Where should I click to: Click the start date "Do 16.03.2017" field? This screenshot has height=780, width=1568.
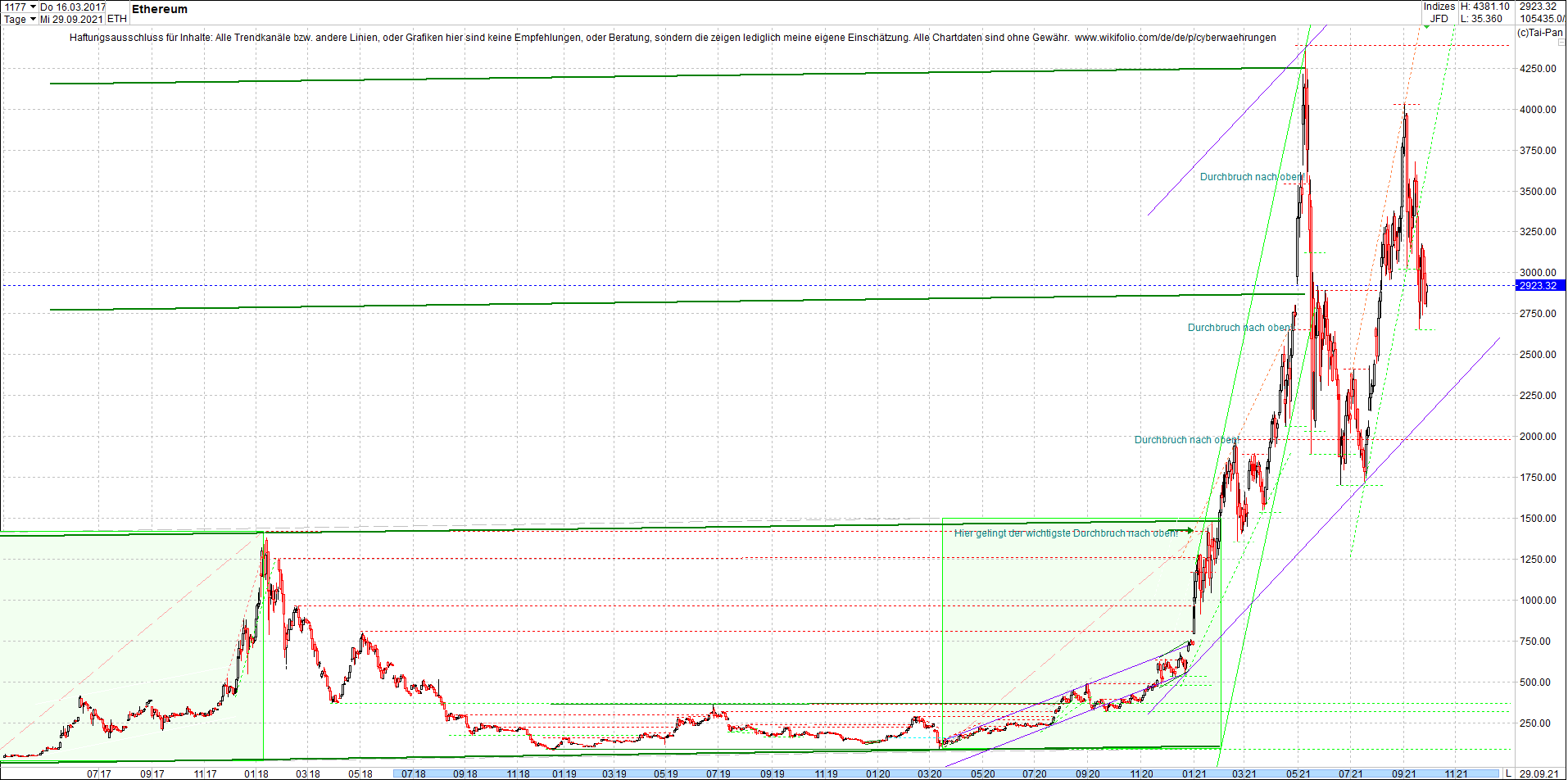(72, 6)
